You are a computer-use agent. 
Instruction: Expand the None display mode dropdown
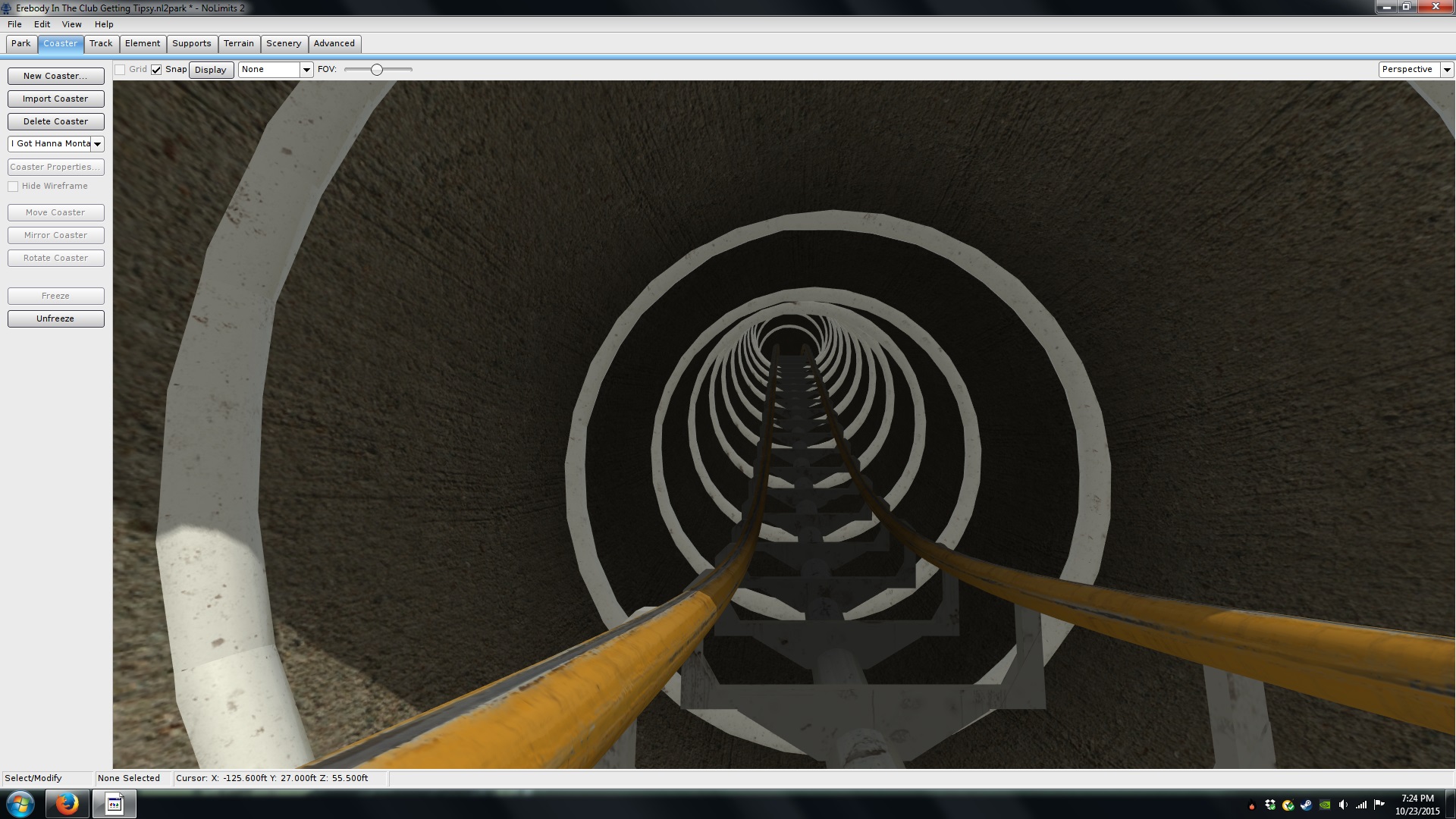[306, 70]
